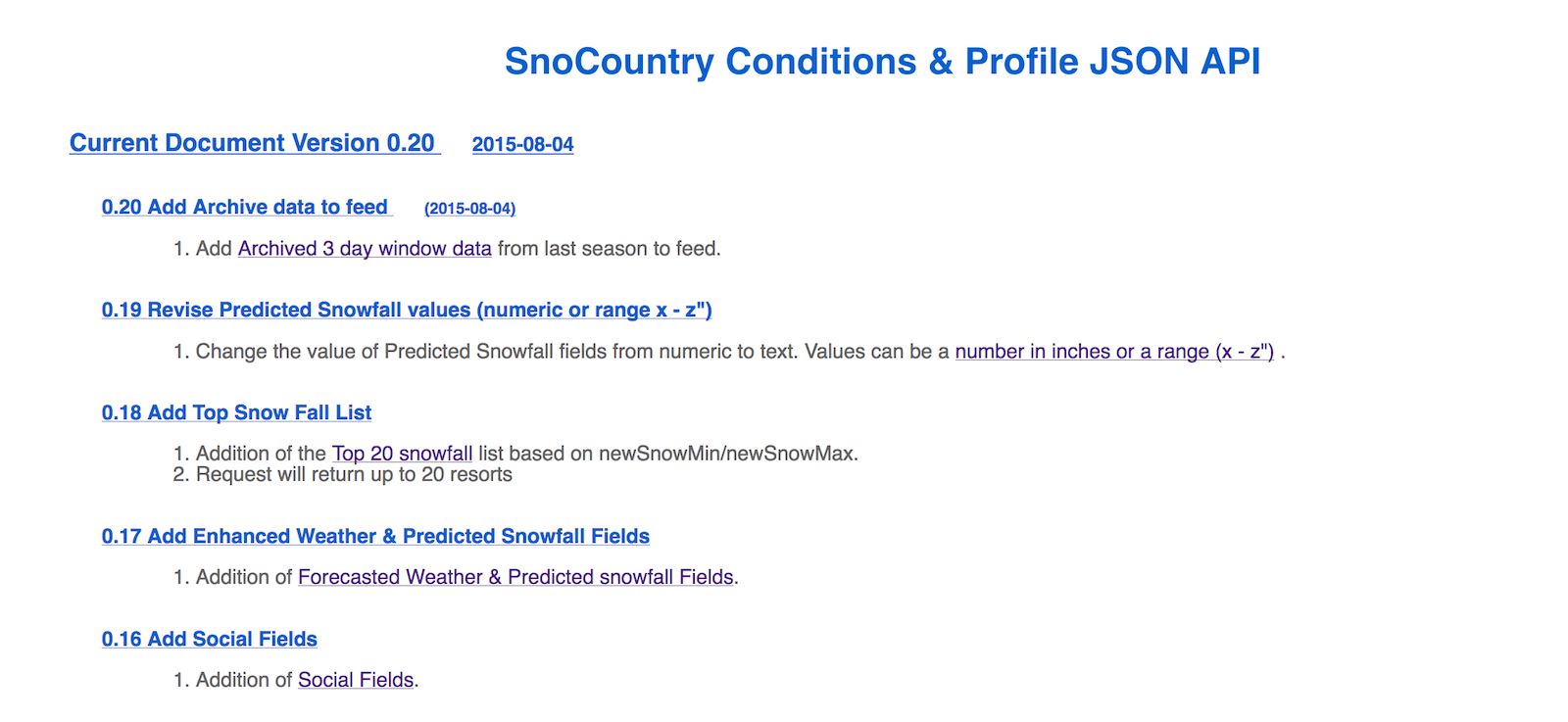
Task: Click the words "Addition of the" before Top 20 snowfall
Action: tap(261, 454)
